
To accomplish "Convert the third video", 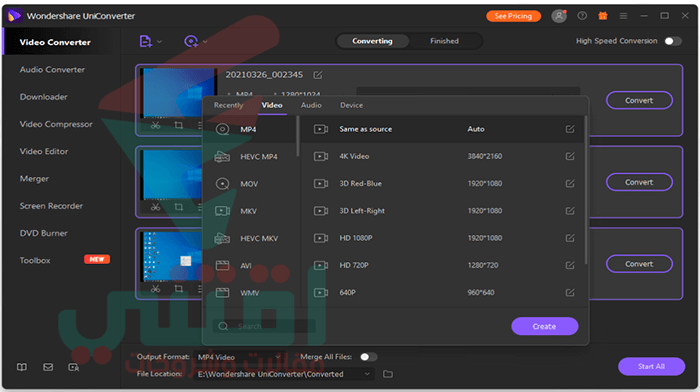I will 639,264.
